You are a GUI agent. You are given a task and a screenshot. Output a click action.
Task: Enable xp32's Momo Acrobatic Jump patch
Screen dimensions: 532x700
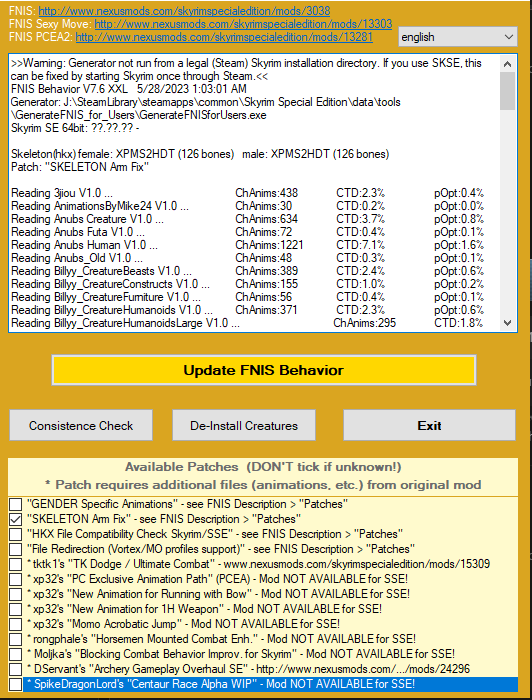pos(16,624)
